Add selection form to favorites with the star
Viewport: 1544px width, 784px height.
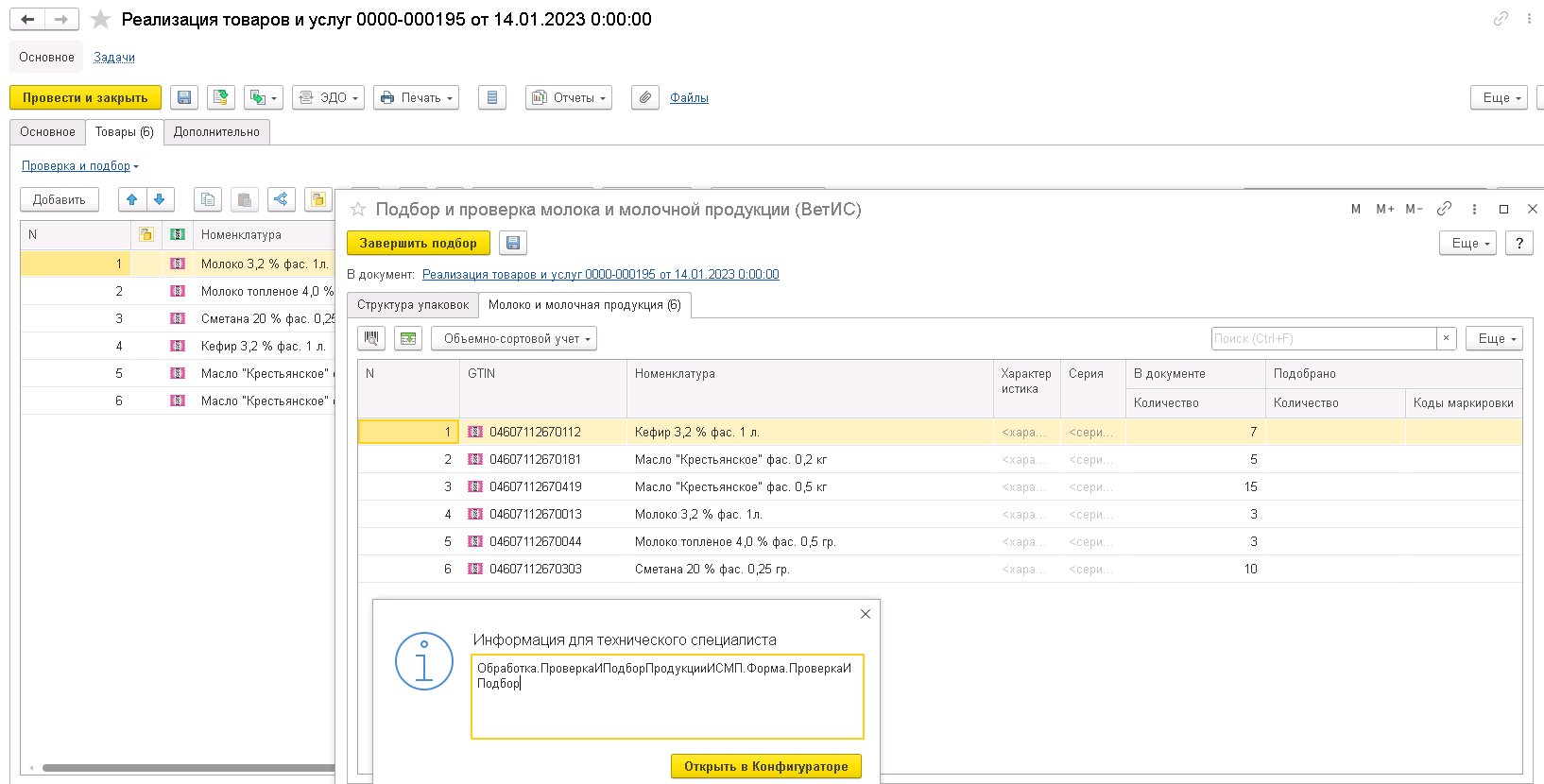pos(358,210)
